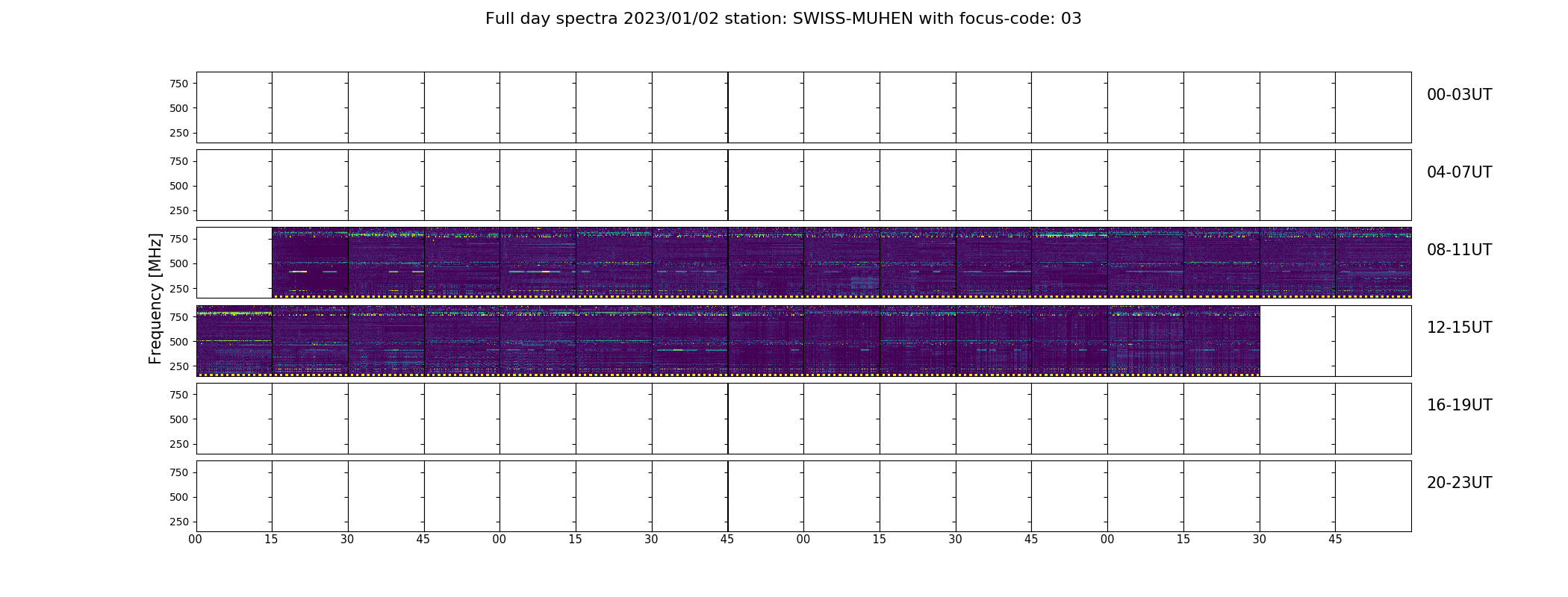Click the empty 04-07UT spectra panel
This screenshot has height=597, width=1568.
[803, 185]
